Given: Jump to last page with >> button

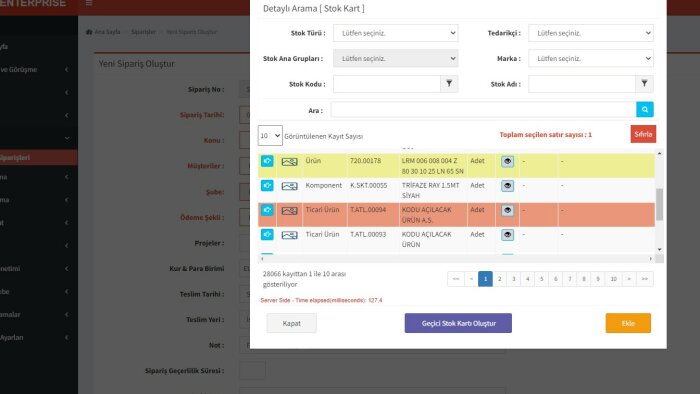Looking at the screenshot, I should (645, 279).
